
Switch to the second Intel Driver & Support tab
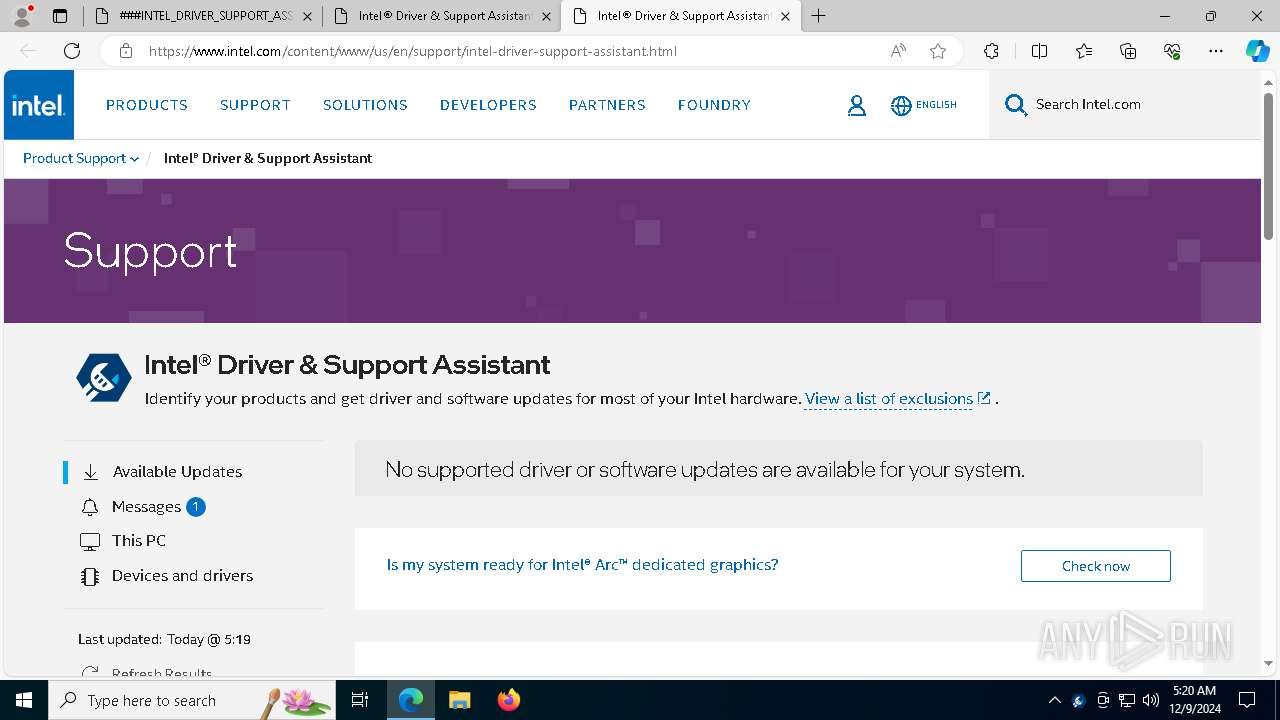pos(441,16)
